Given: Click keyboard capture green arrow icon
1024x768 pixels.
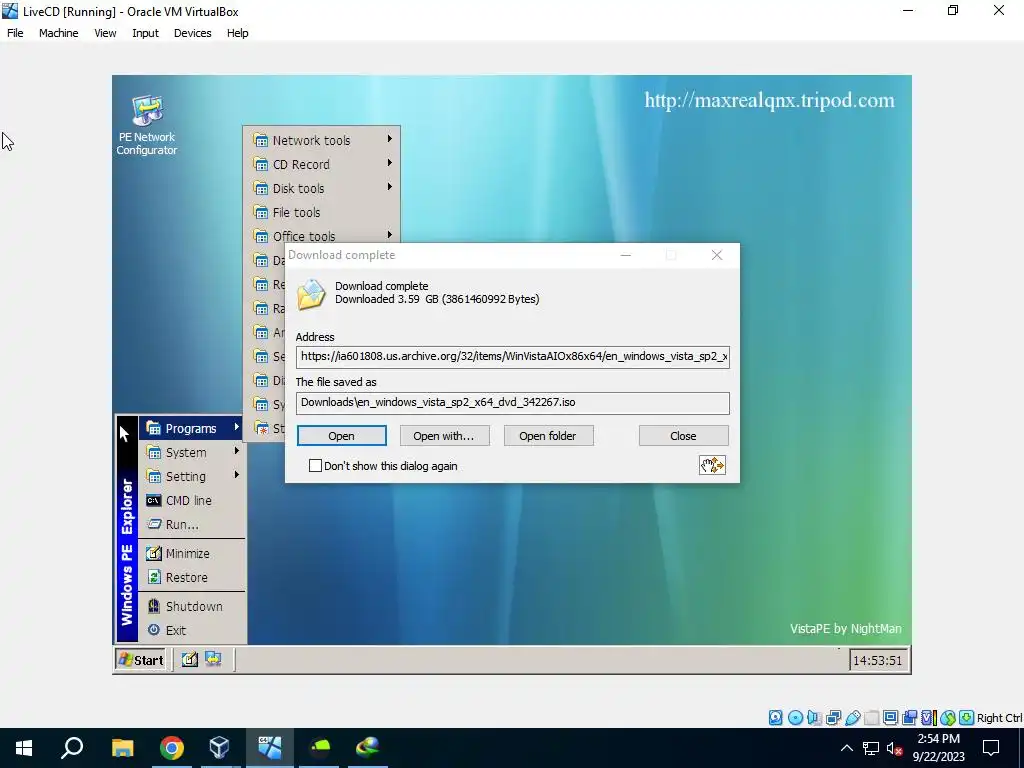Looking at the screenshot, I should click(x=967, y=718).
